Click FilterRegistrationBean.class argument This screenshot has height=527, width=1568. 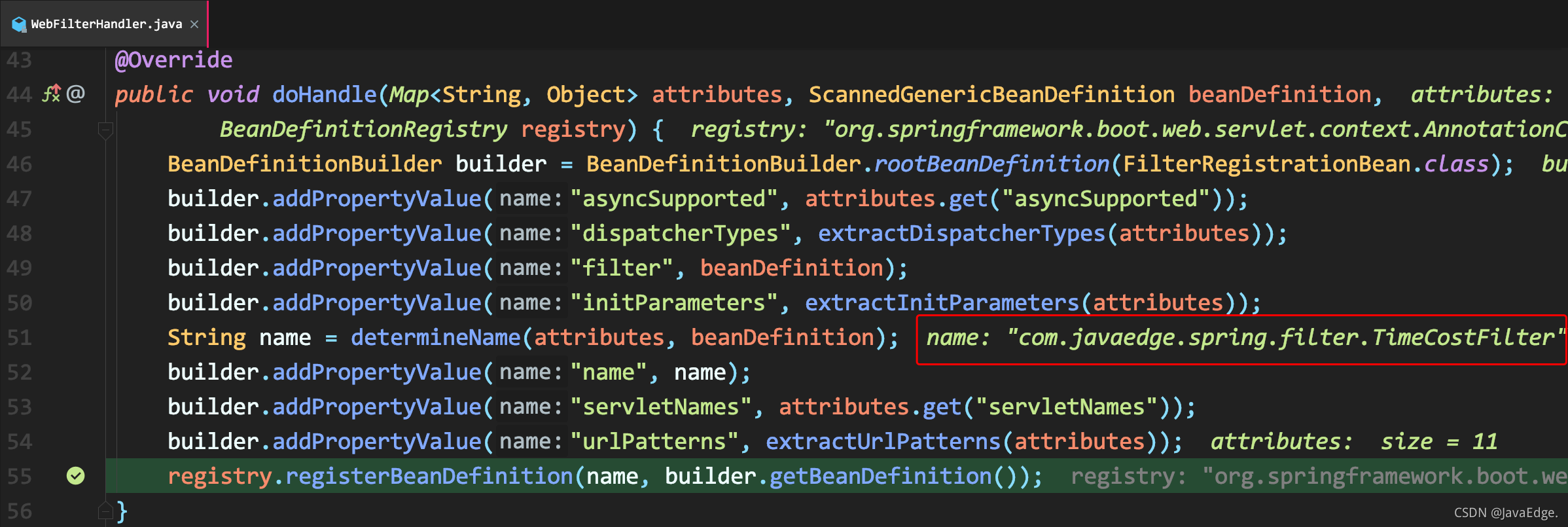(1306, 164)
